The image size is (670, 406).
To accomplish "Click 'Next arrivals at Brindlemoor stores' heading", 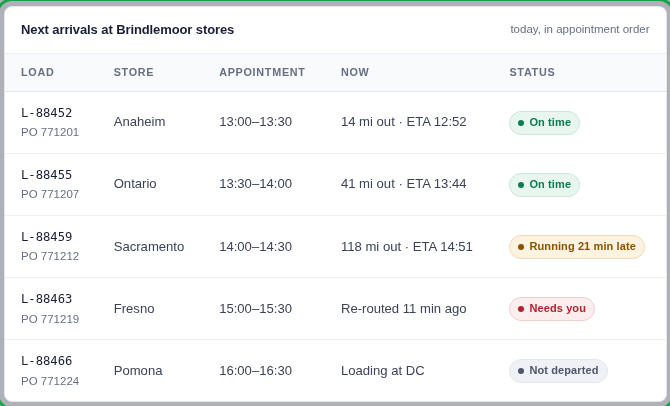I will tap(127, 29).
